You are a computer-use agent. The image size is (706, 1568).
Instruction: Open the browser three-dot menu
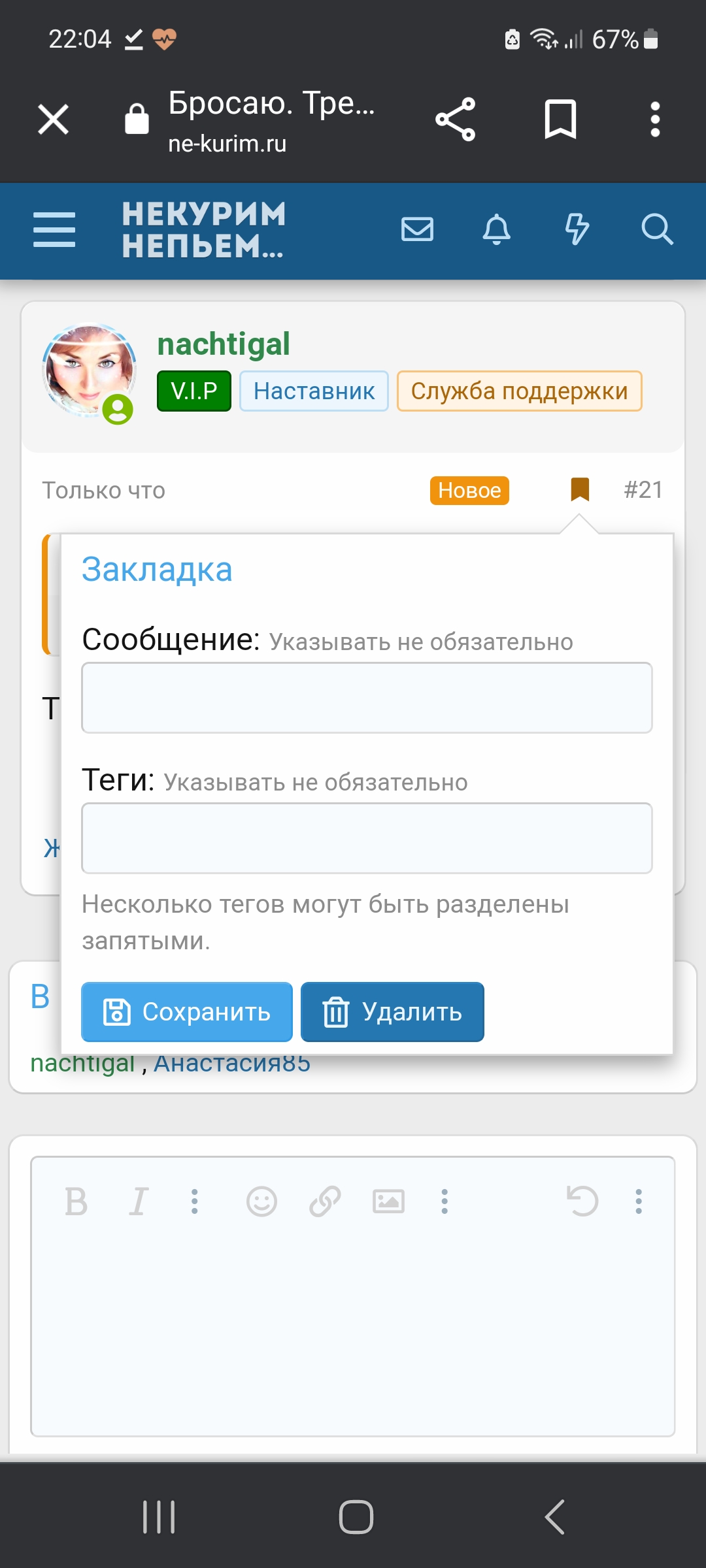pyautogui.click(x=655, y=120)
